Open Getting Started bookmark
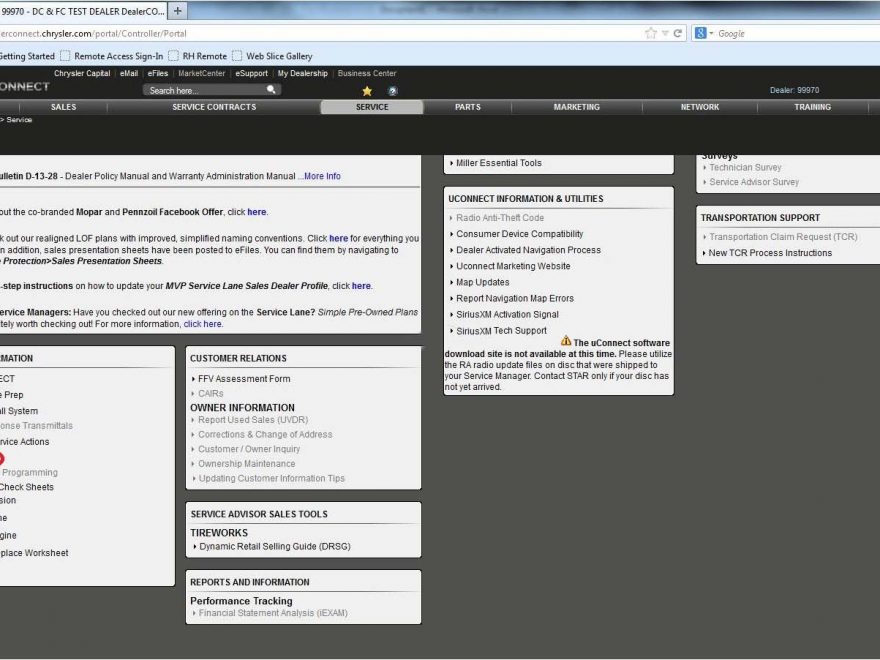This screenshot has height=660, width=880. [27, 56]
